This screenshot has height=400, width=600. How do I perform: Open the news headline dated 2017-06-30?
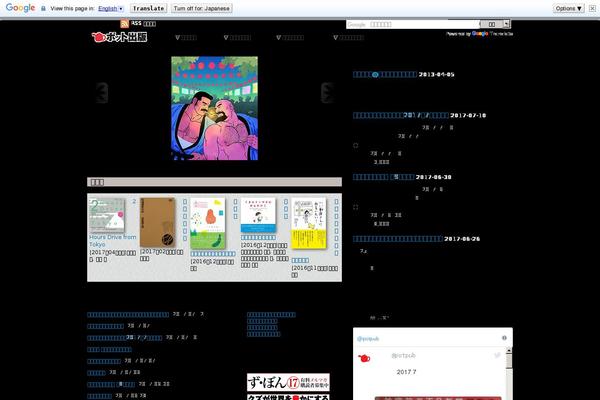tap(383, 177)
